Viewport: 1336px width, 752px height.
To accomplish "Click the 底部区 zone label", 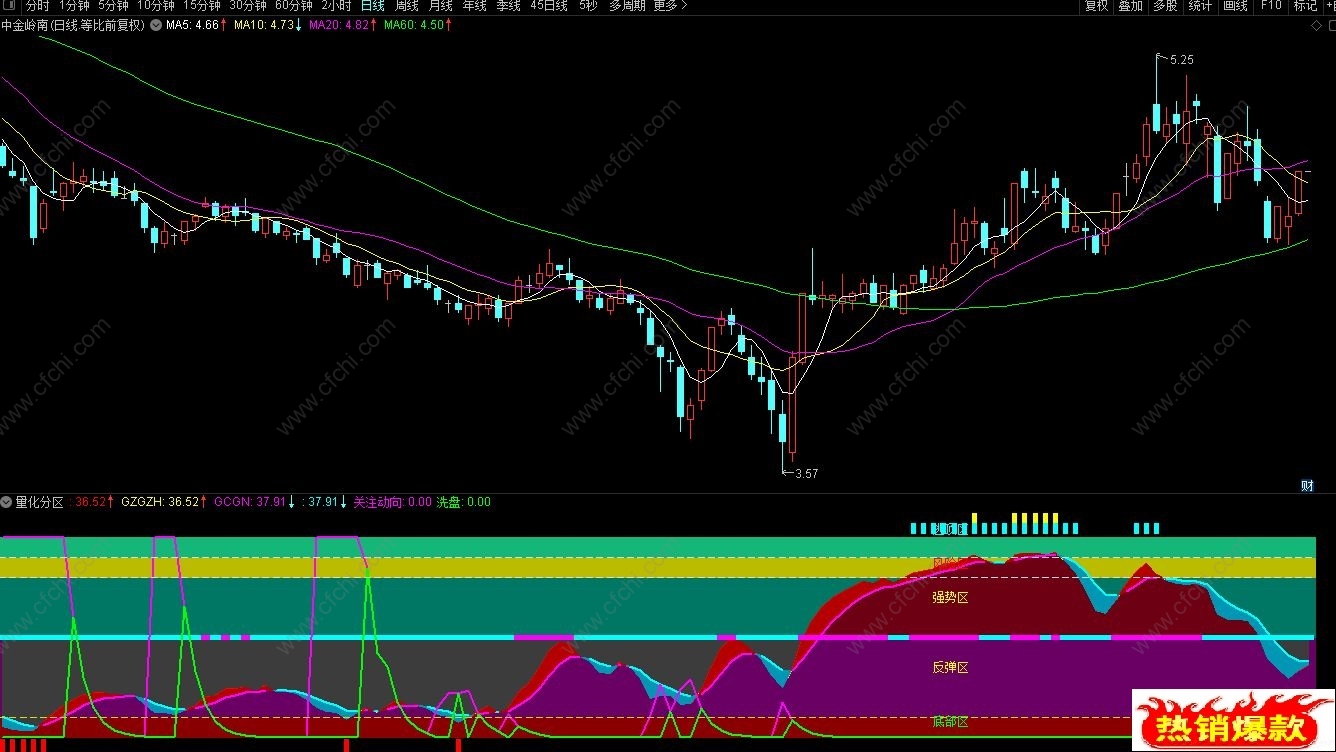I will [950, 722].
